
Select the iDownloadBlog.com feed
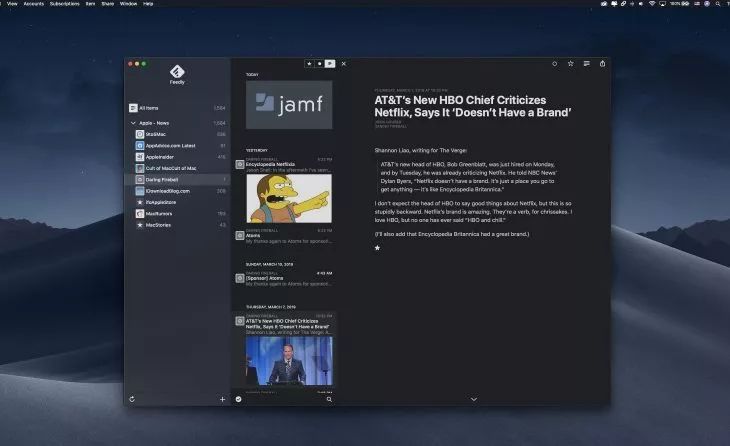(x=177, y=191)
